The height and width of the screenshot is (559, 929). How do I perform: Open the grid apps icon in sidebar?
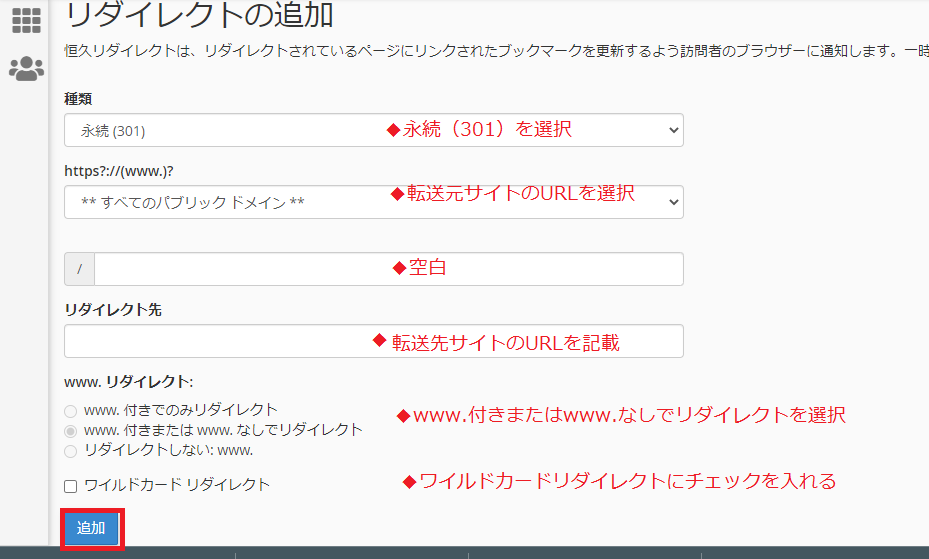pos(26,20)
